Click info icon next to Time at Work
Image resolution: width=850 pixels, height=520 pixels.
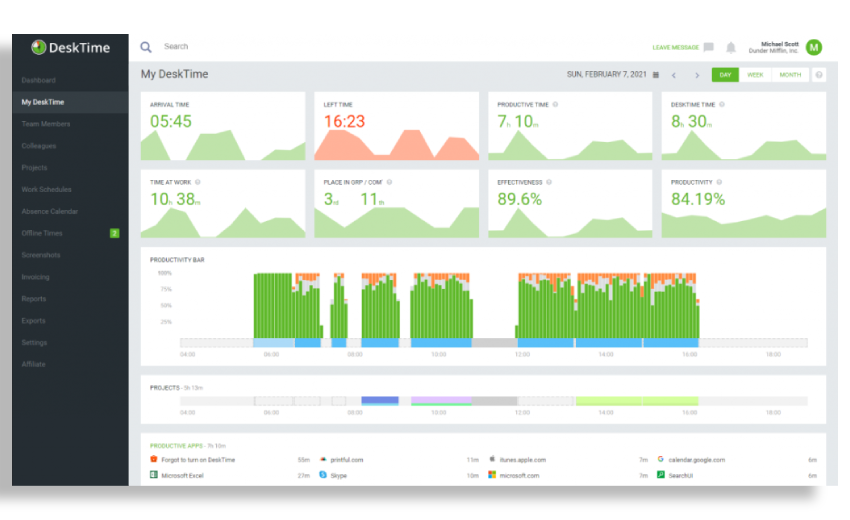[x=198, y=182]
